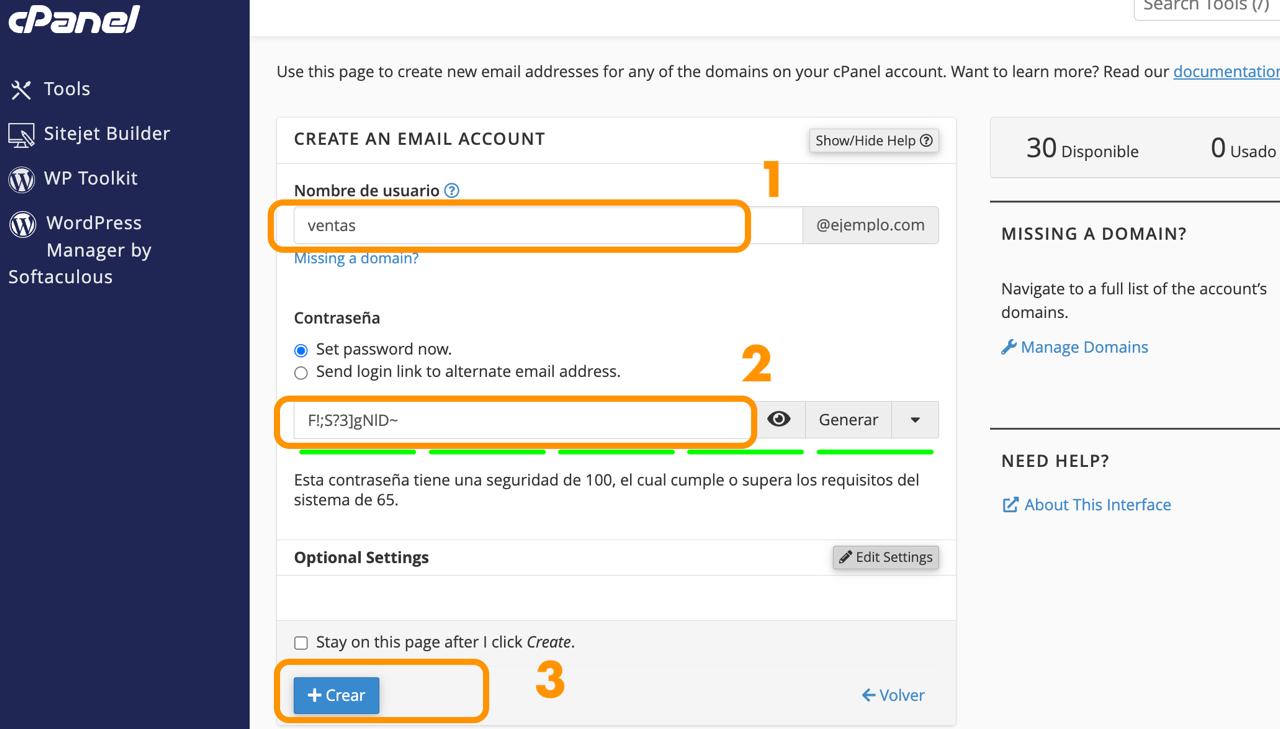Toggle the Show/Hide Help button
Screen dimensions: 1280x729
point(873,141)
